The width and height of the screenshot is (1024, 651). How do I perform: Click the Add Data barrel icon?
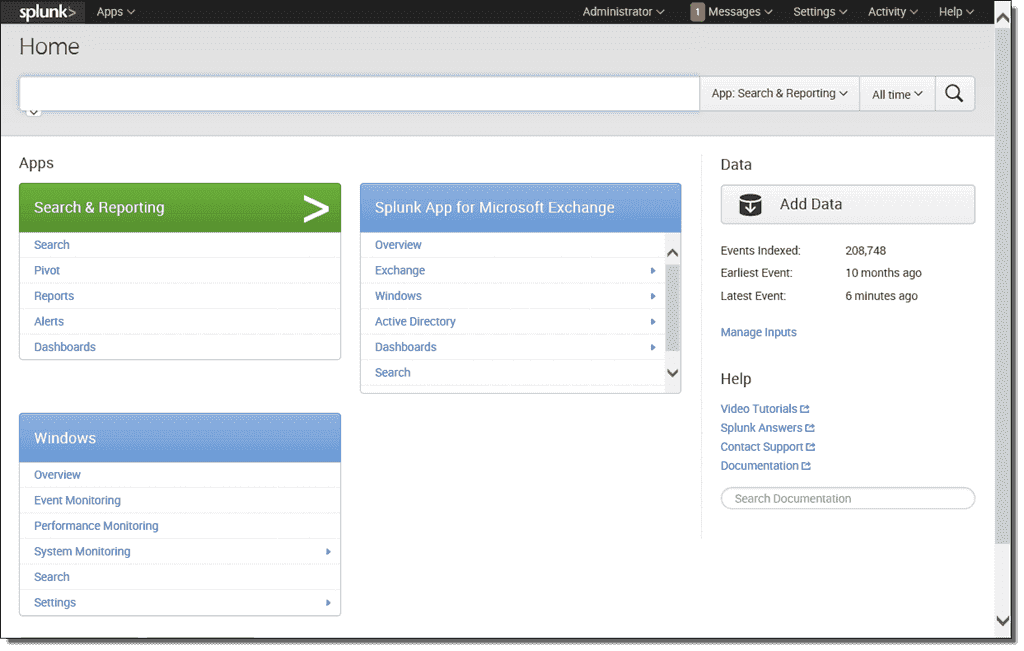(x=750, y=204)
